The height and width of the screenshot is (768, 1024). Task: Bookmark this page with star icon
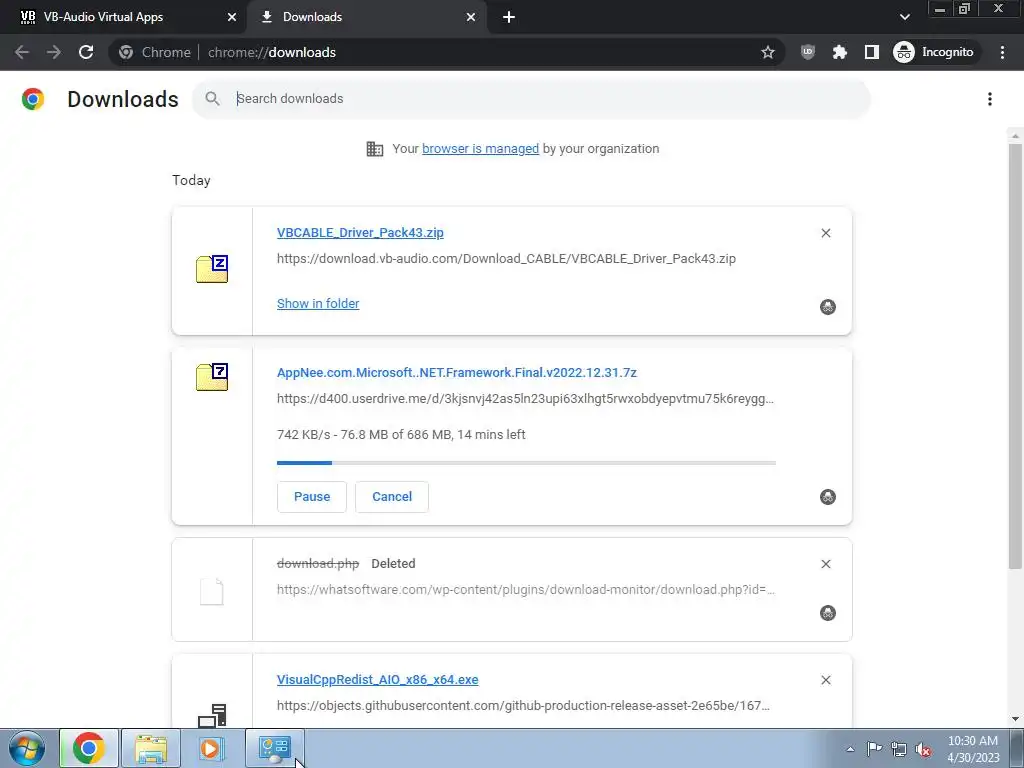point(768,52)
